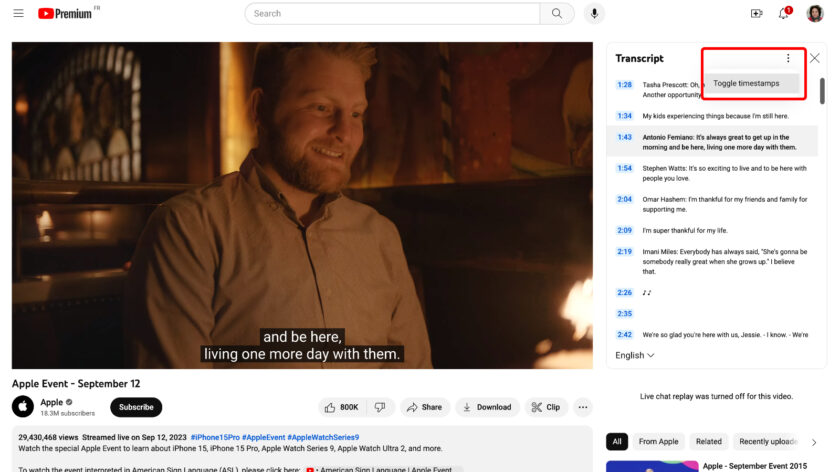Jump to transcript timestamp 2:04
This screenshot has height=472, width=840.
(624, 199)
